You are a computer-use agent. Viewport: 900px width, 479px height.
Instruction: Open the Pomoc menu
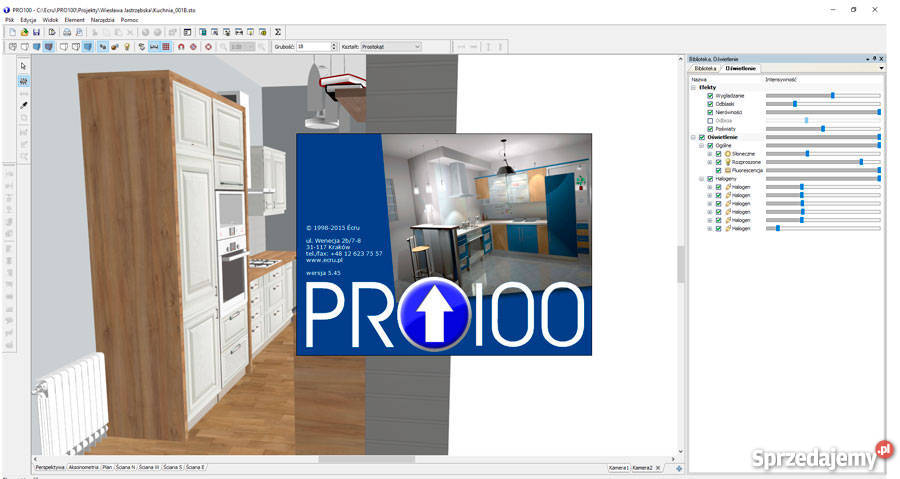129,20
